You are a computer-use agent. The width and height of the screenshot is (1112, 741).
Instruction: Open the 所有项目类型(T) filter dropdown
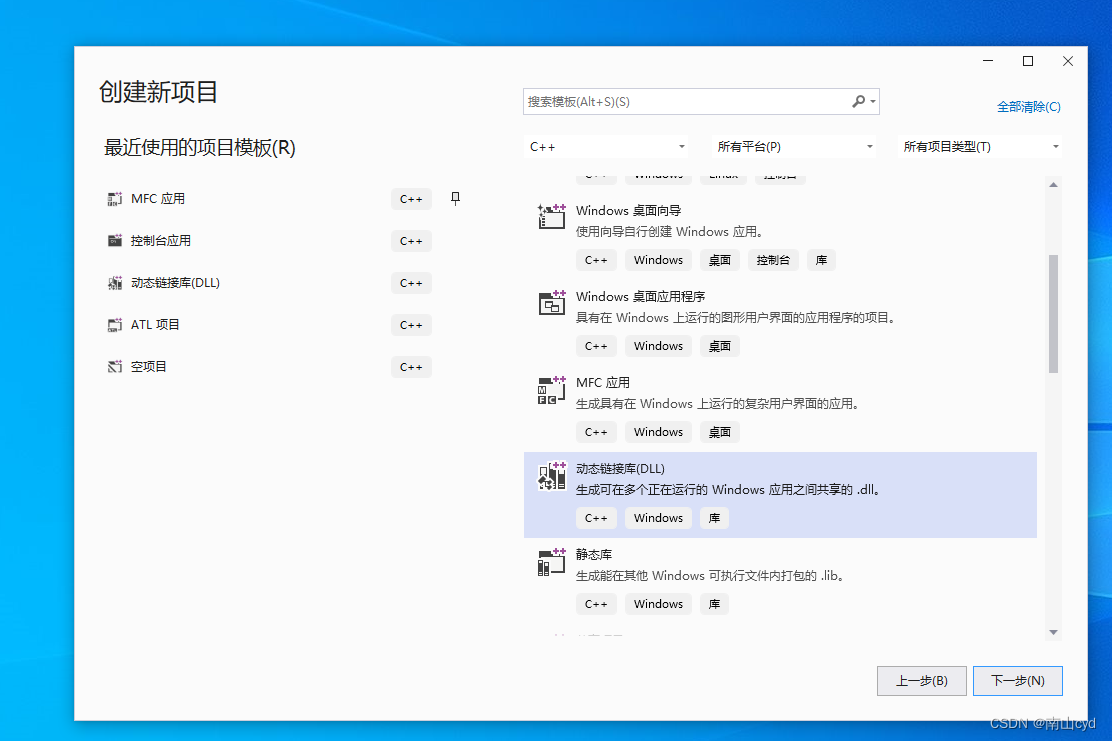(979, 147)
